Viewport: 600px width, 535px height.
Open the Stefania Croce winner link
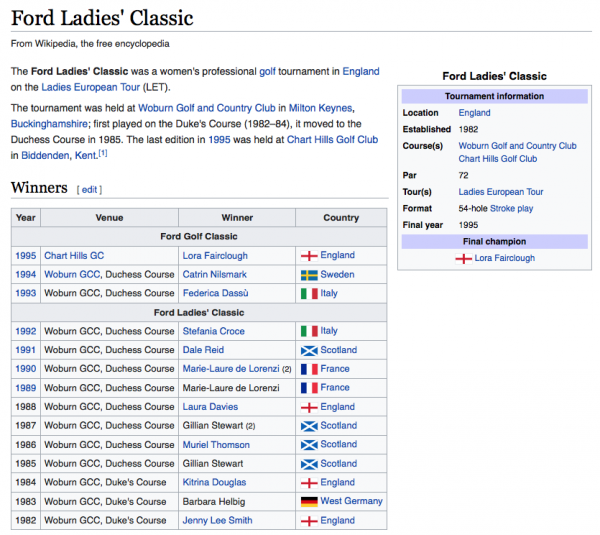click(214, 331)
